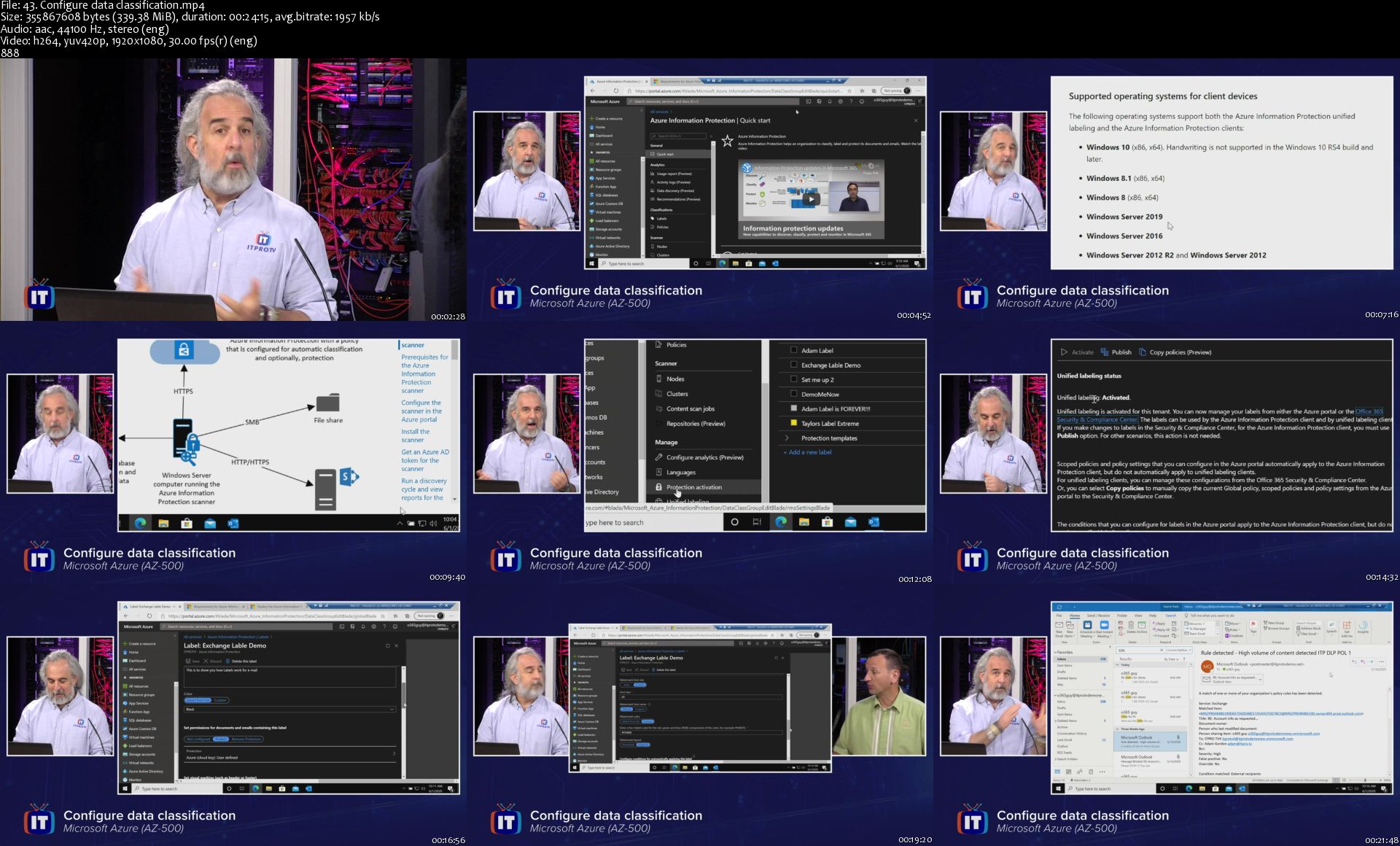Open Outlook in the 00:12:08 frame taskbar
1400x846 pixels.
point(874,522)
